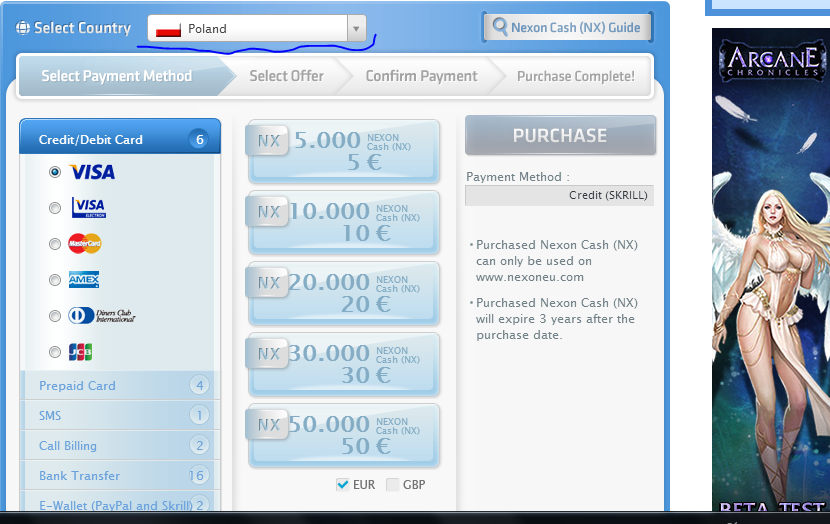The width and height of the screenshot is (830, 524).
Task: Click the www.nexoneu.com text
Action: click(529, 277)
